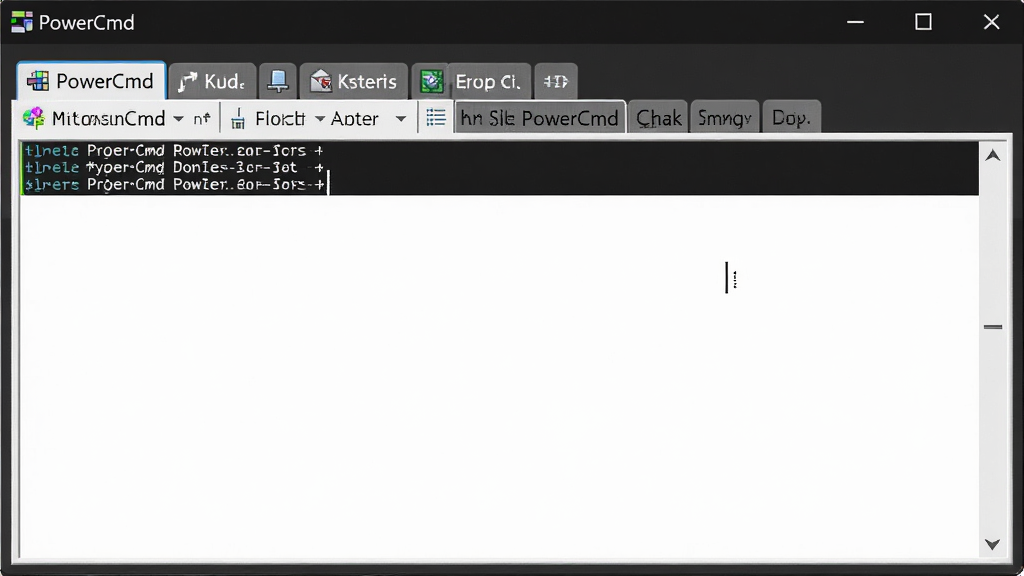
Task: Open the Smngy tab
Action: pyautogui.click(x=724, y=118)
